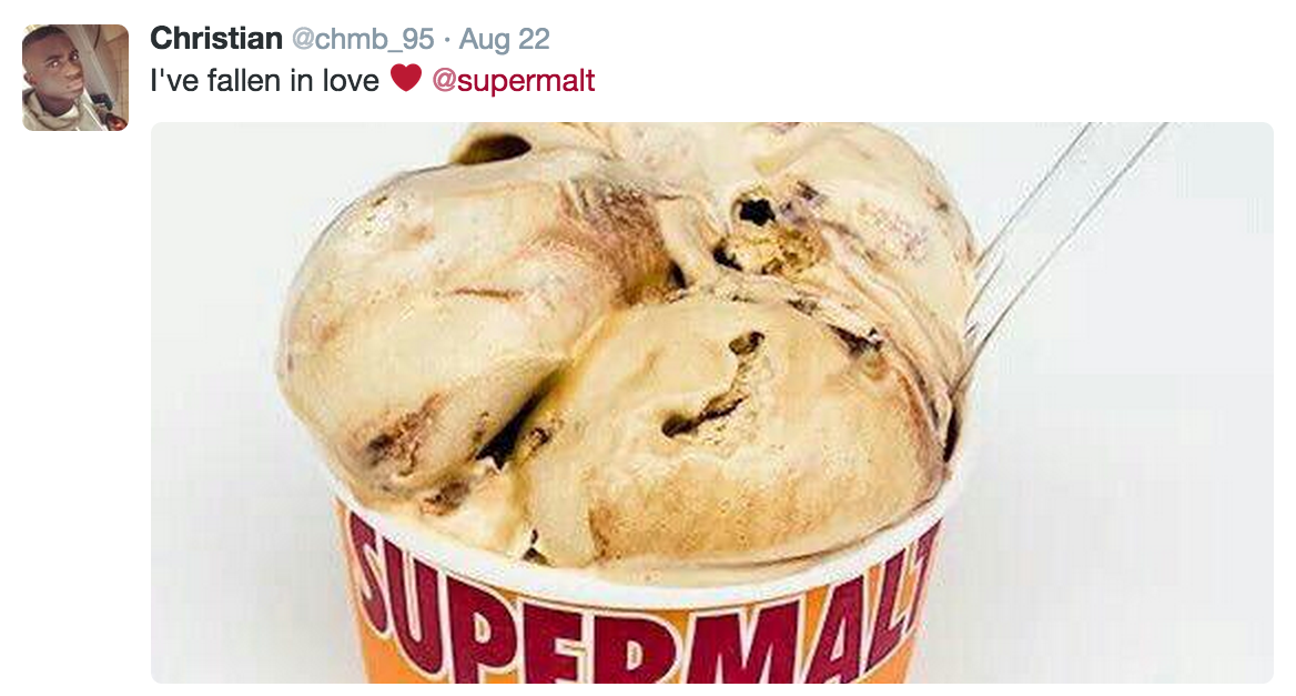Click the red heart emoji in the tweet
Screen dimensions: 1296x696
pos(405,78)
